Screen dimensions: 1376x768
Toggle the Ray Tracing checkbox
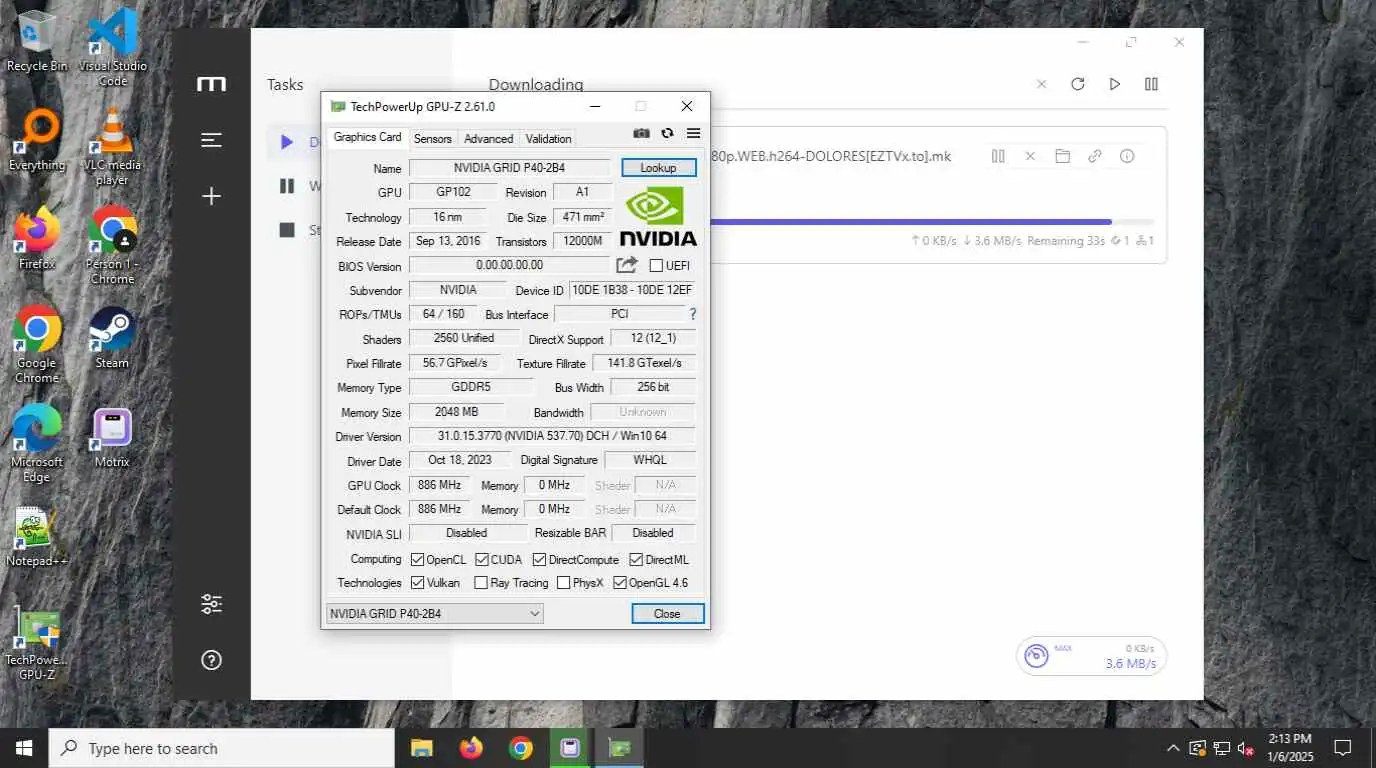tap(481, 582)
